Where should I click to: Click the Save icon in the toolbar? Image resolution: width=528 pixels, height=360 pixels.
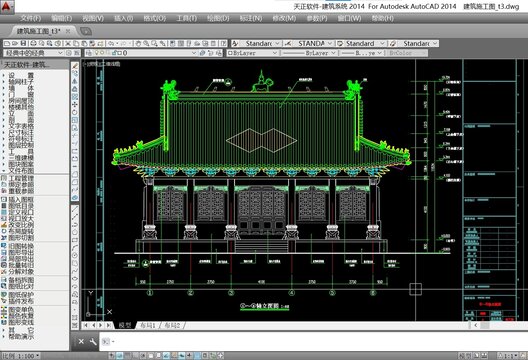[x=24, y=43]
